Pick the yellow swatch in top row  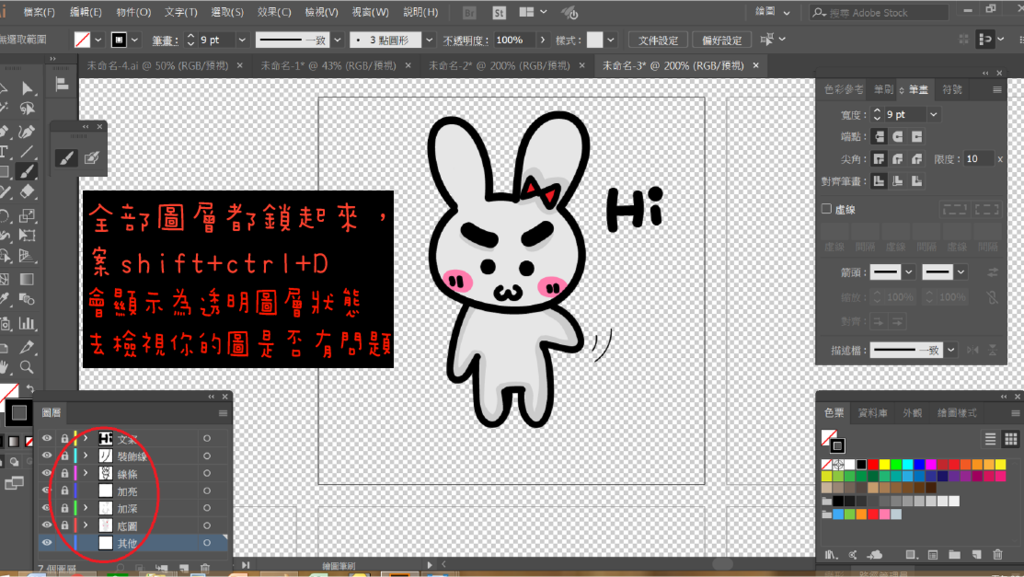point(884,465)
